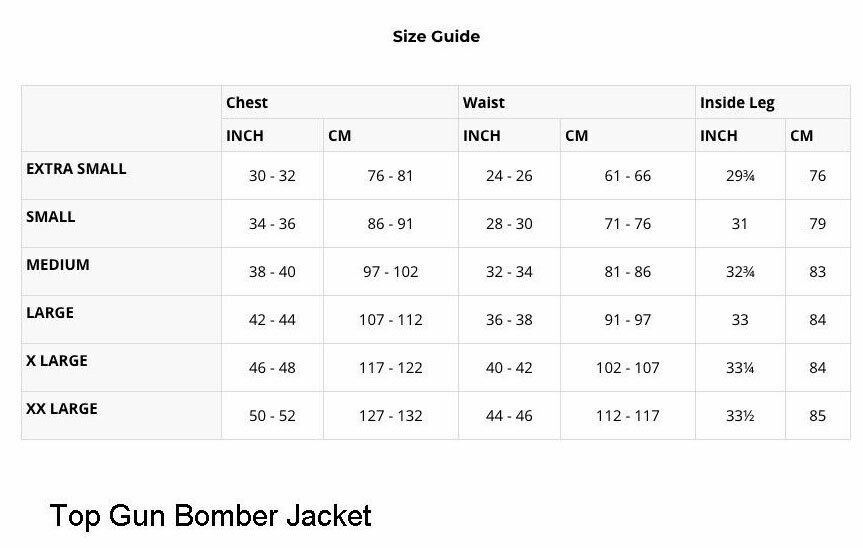
Task: Click the LARGE row label
Action: 50,312
